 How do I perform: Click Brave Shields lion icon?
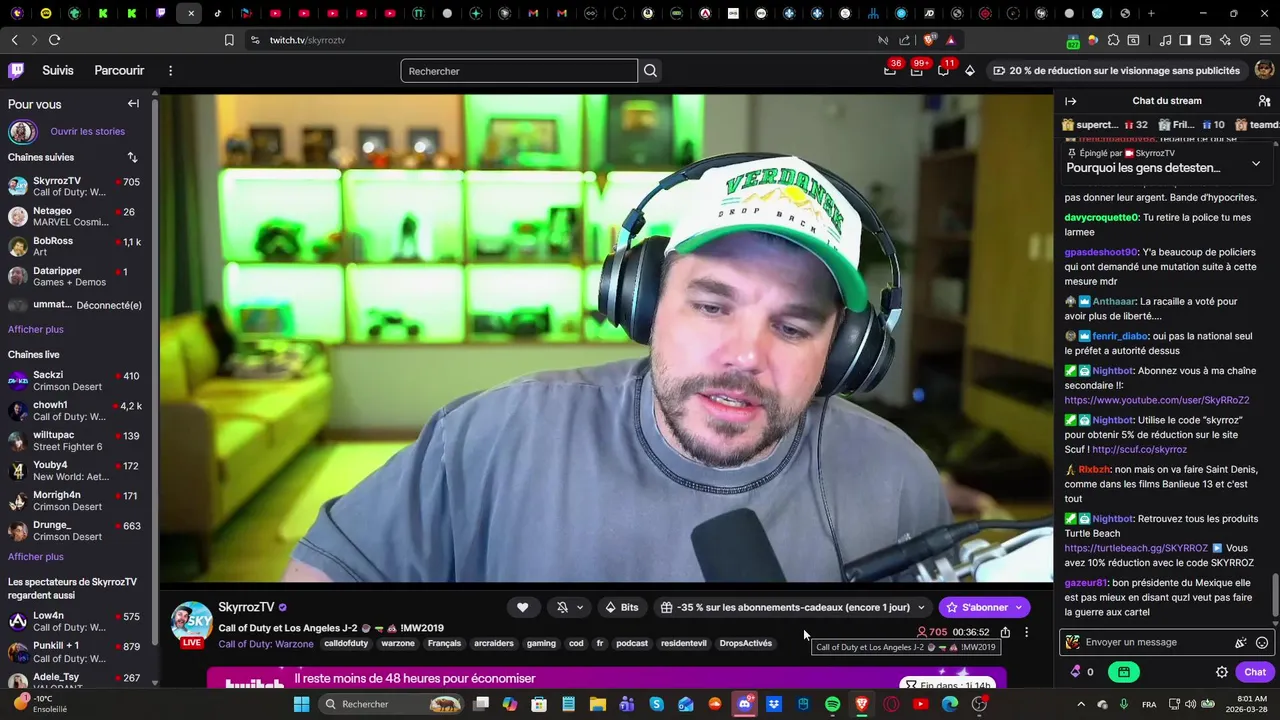pyautogui.click(x=930, y=40)
